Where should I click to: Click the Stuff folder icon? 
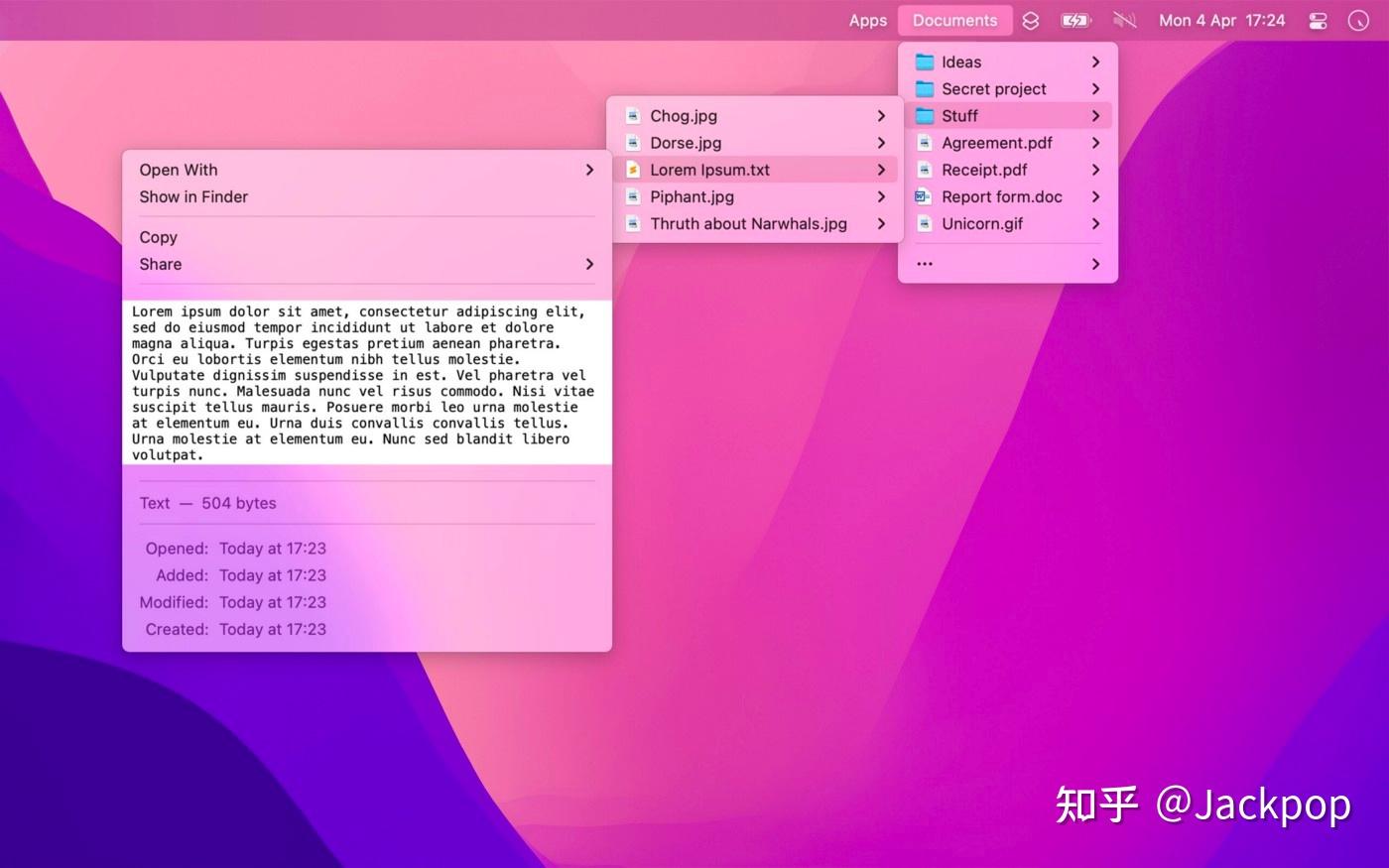click(x=924, y=115)
